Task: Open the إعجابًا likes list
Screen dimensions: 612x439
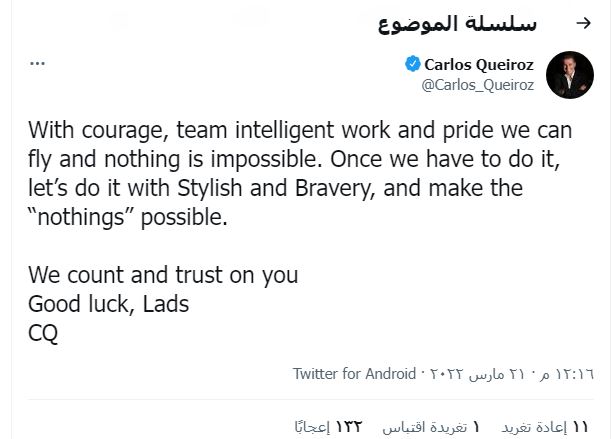Action: [x=312, y=428]
